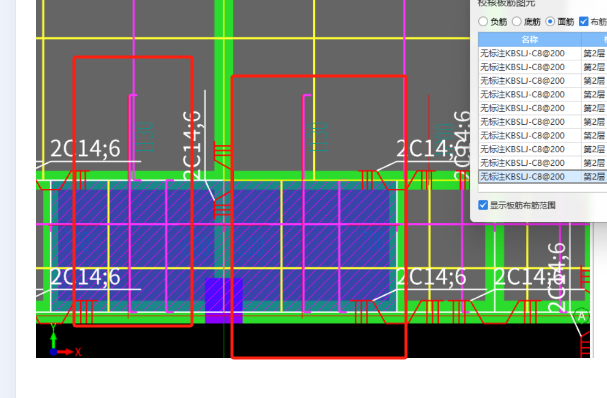Click the 第2层 cell in first row
The image size is (607, 398).
594,53
